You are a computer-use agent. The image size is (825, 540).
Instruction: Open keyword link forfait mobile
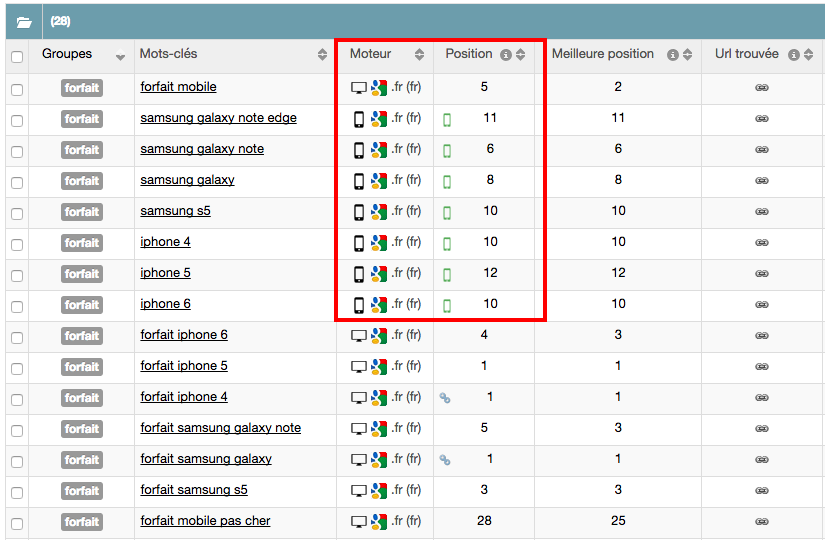pyautogui.click(x=178, y=87)
